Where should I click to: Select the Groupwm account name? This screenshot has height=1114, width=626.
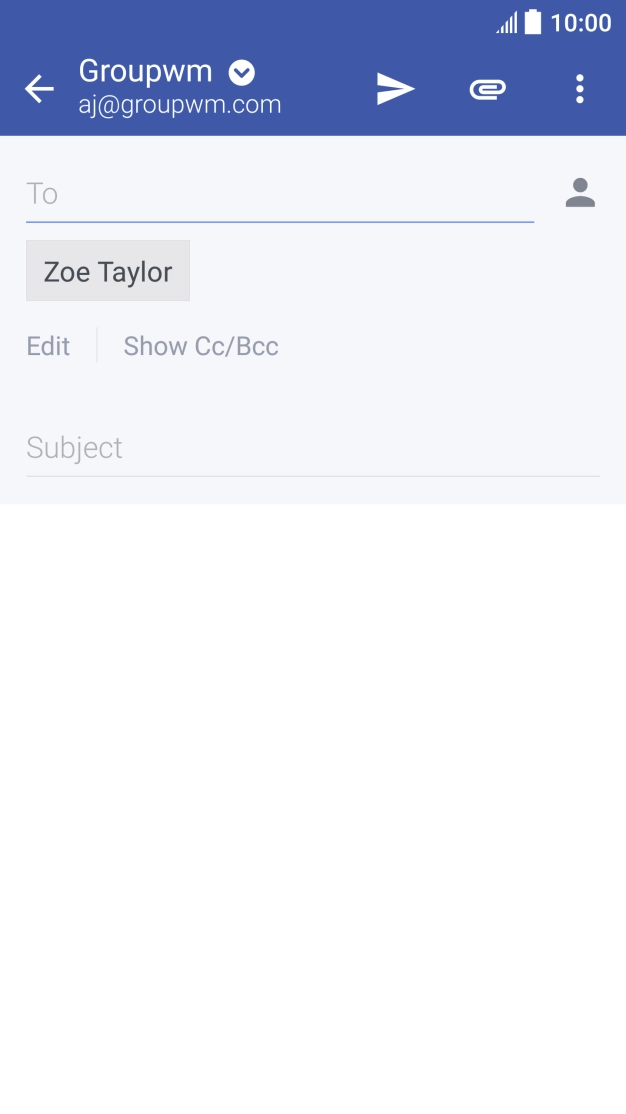pyautogui.click(x=146, y=72)
